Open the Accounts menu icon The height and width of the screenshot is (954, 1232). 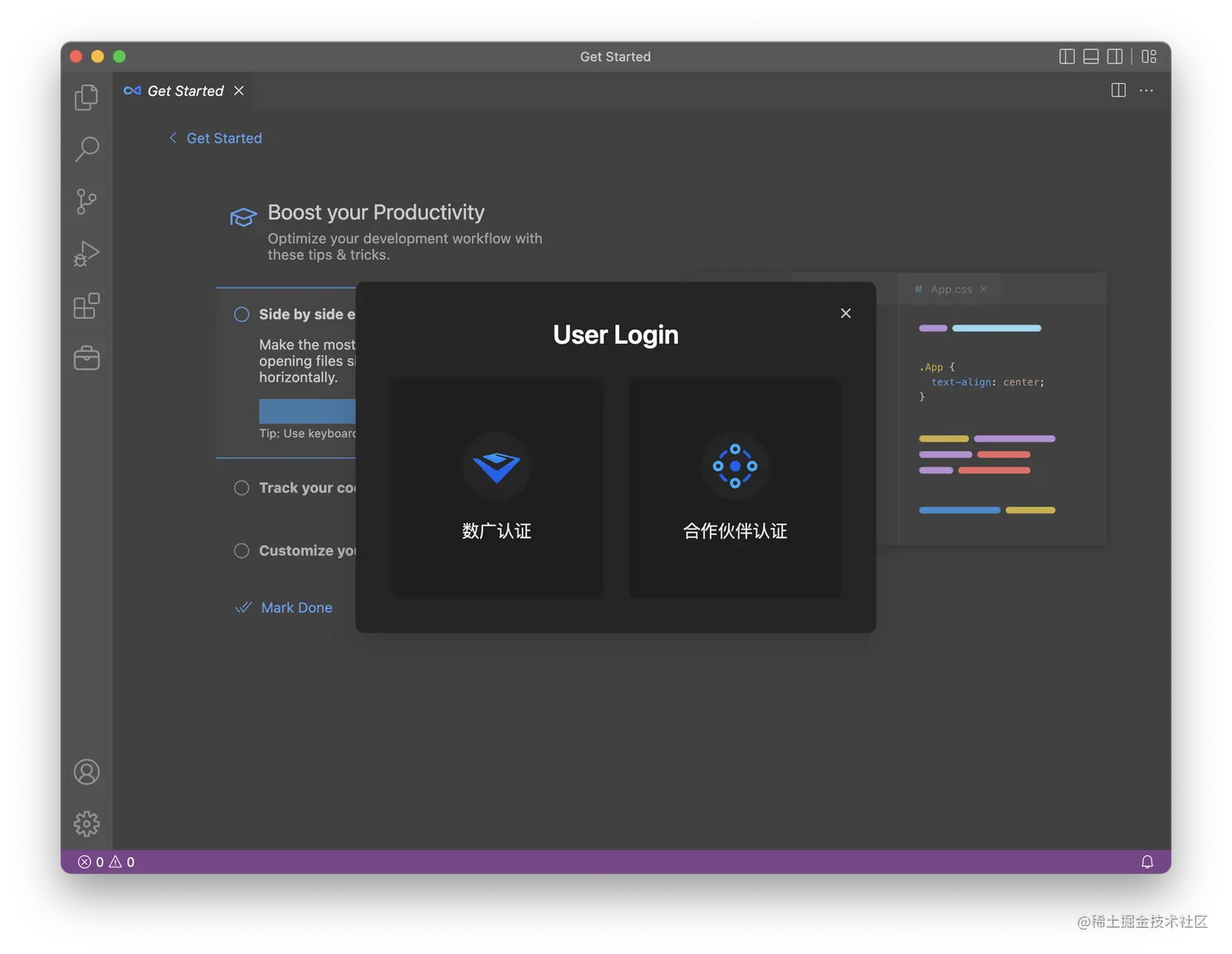click(x=86, y=772)
